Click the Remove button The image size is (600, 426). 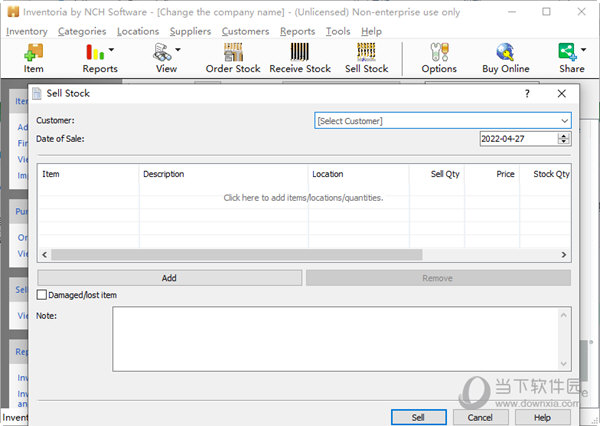438,278
